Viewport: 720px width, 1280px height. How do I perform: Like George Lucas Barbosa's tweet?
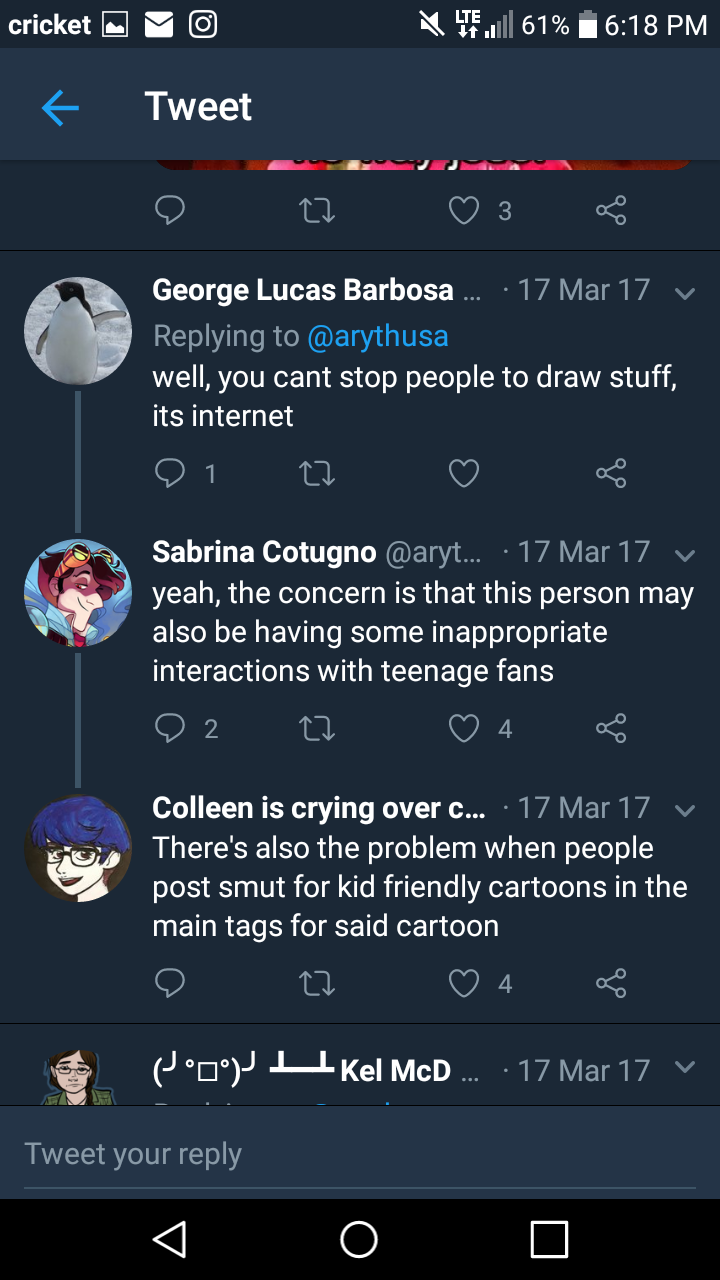(464, 473)
